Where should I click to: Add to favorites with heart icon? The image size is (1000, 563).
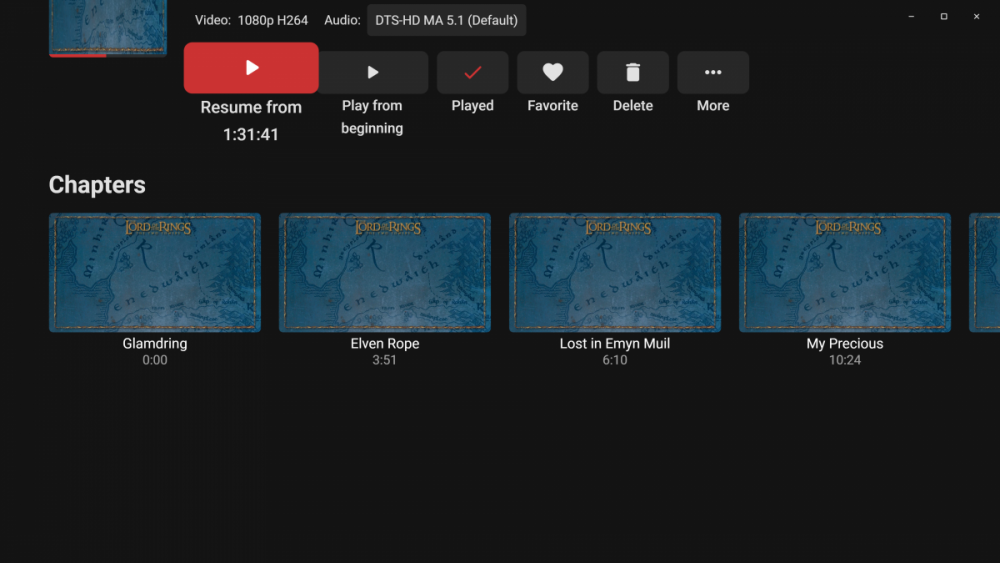point(553,73)
